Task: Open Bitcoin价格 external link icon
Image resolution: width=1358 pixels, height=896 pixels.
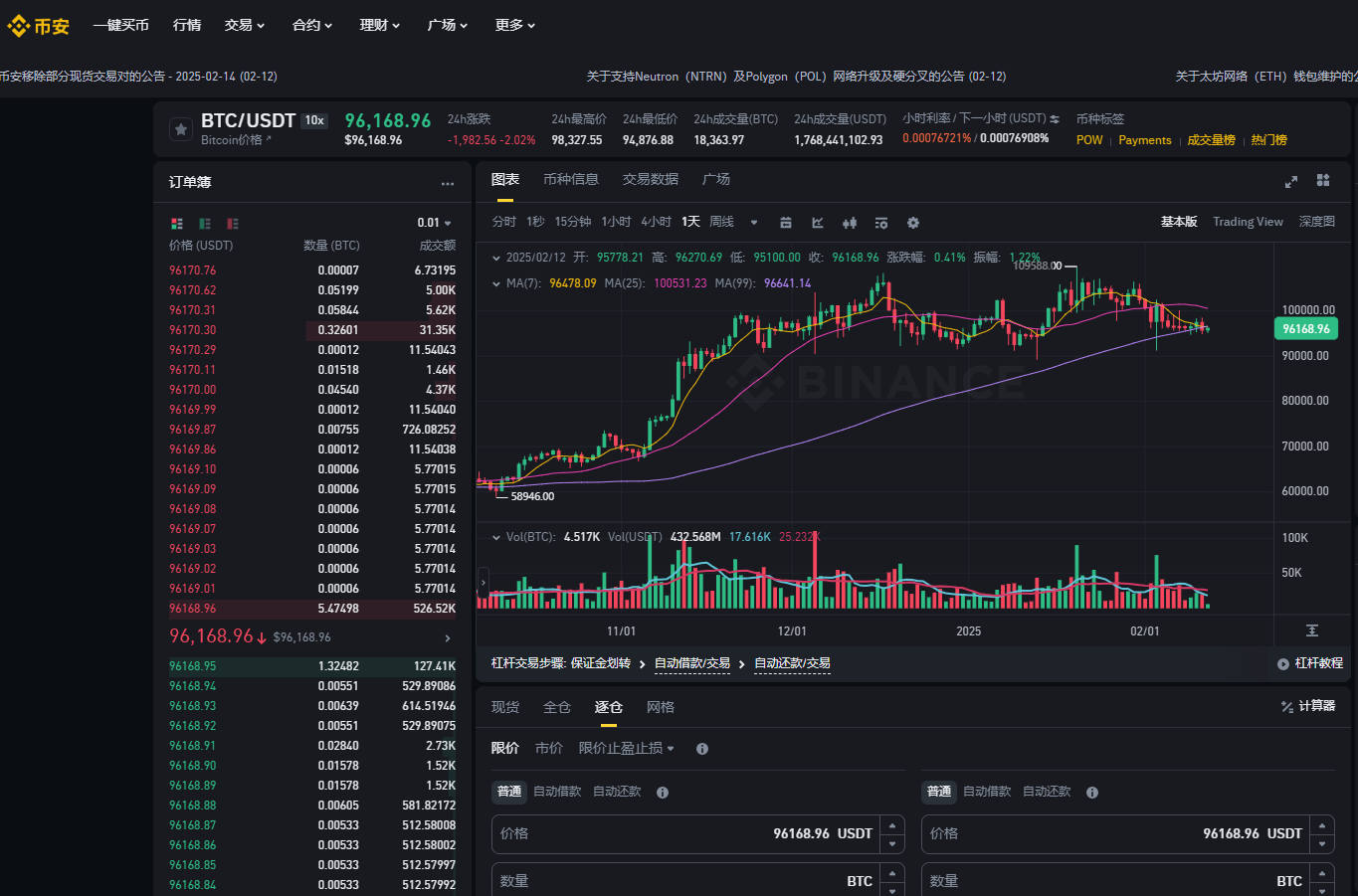Action: click(269, 139)
